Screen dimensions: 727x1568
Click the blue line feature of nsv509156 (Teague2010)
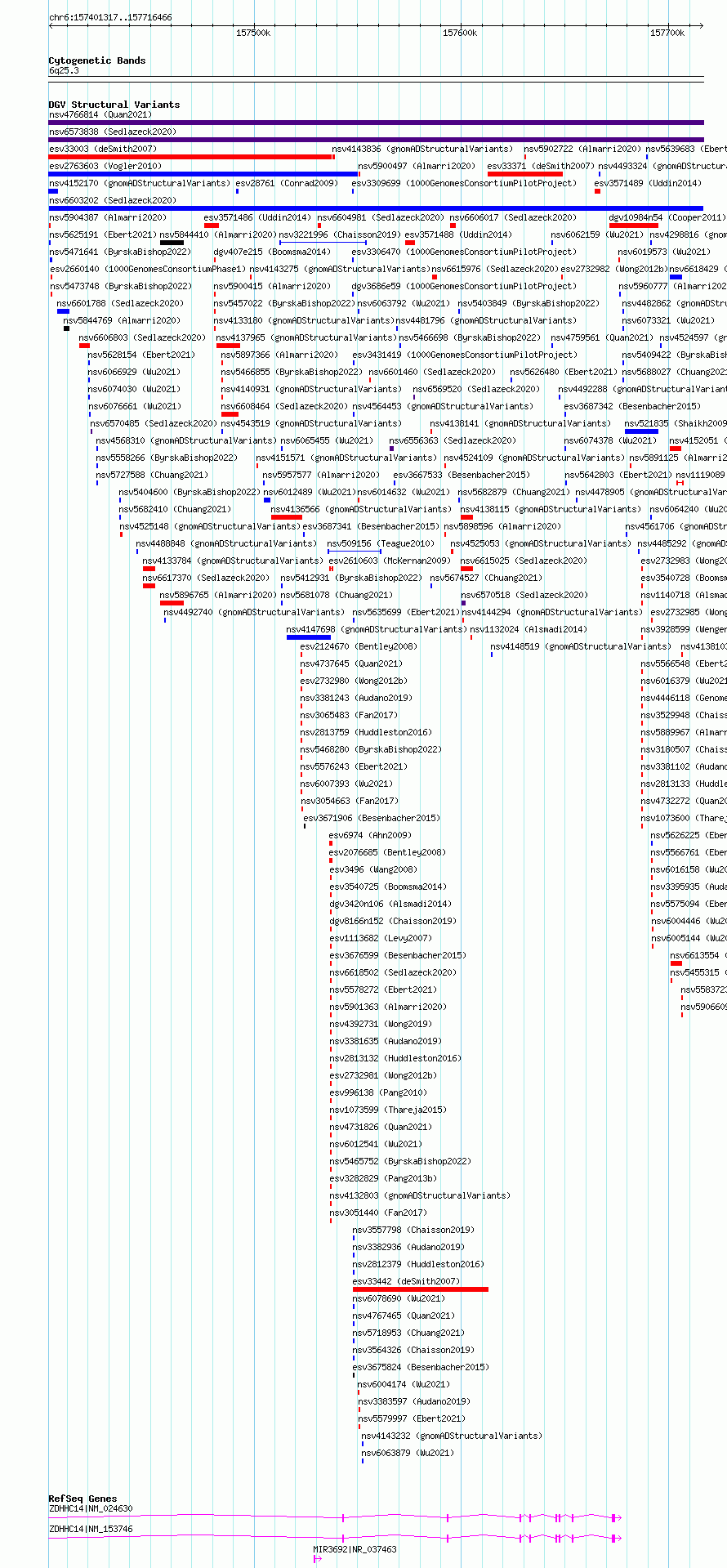[355, 552]
